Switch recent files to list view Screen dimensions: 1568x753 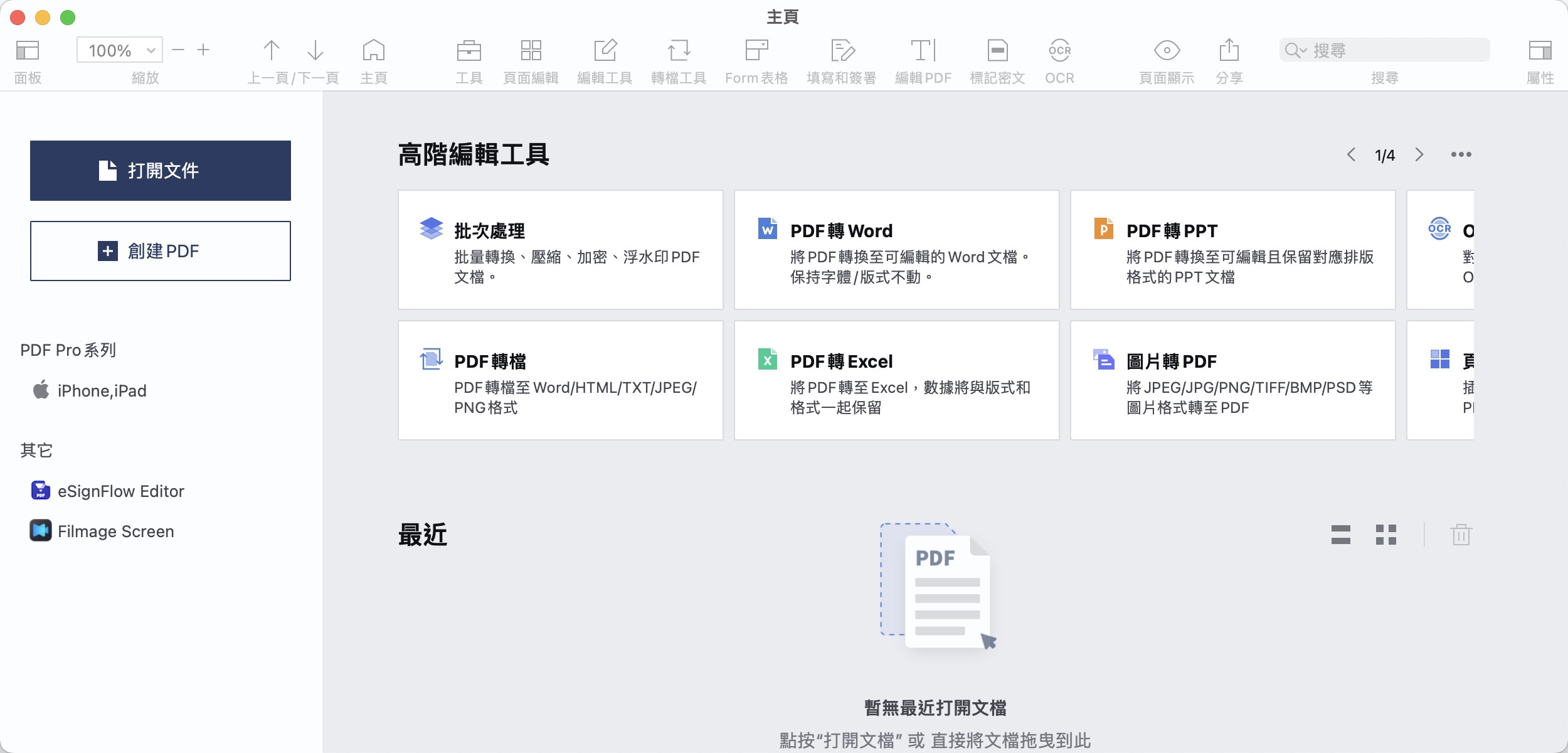pos(1340,535)
